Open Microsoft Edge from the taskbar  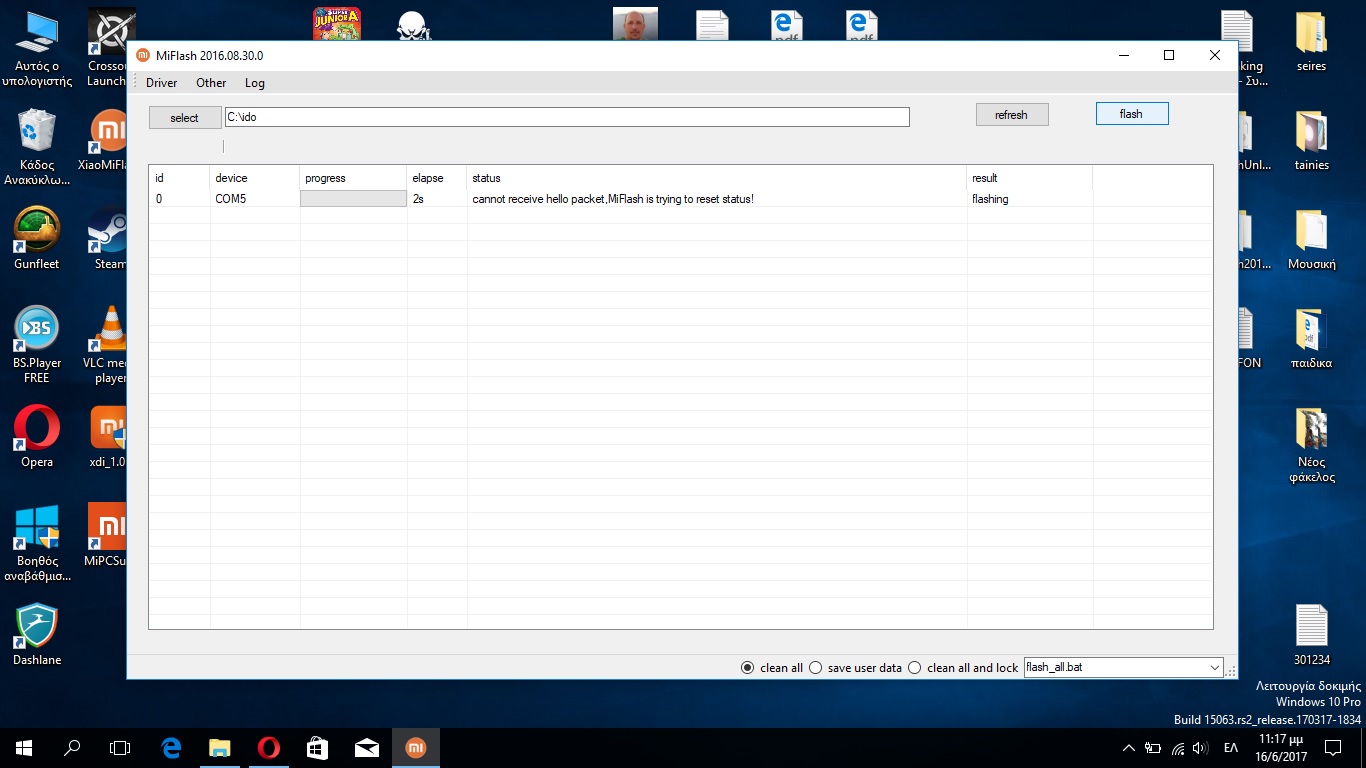[x=171, y=747]
